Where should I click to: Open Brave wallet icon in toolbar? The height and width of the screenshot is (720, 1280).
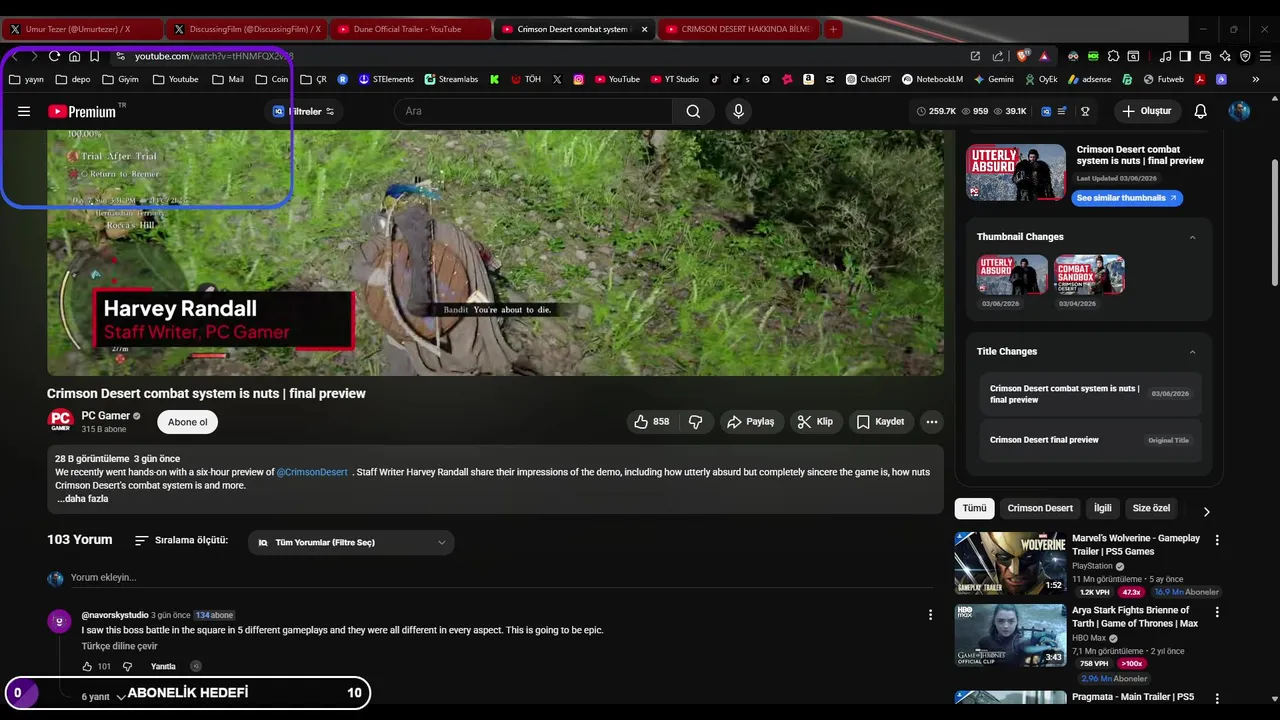click(1205, 56)
